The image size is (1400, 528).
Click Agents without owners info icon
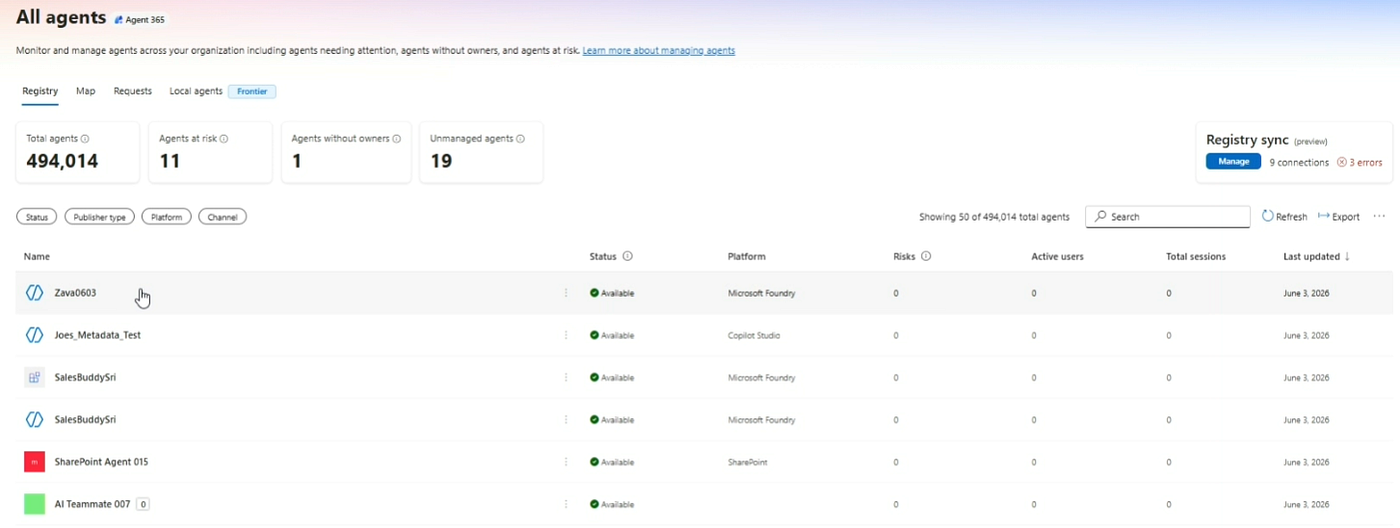coord(397,139)
